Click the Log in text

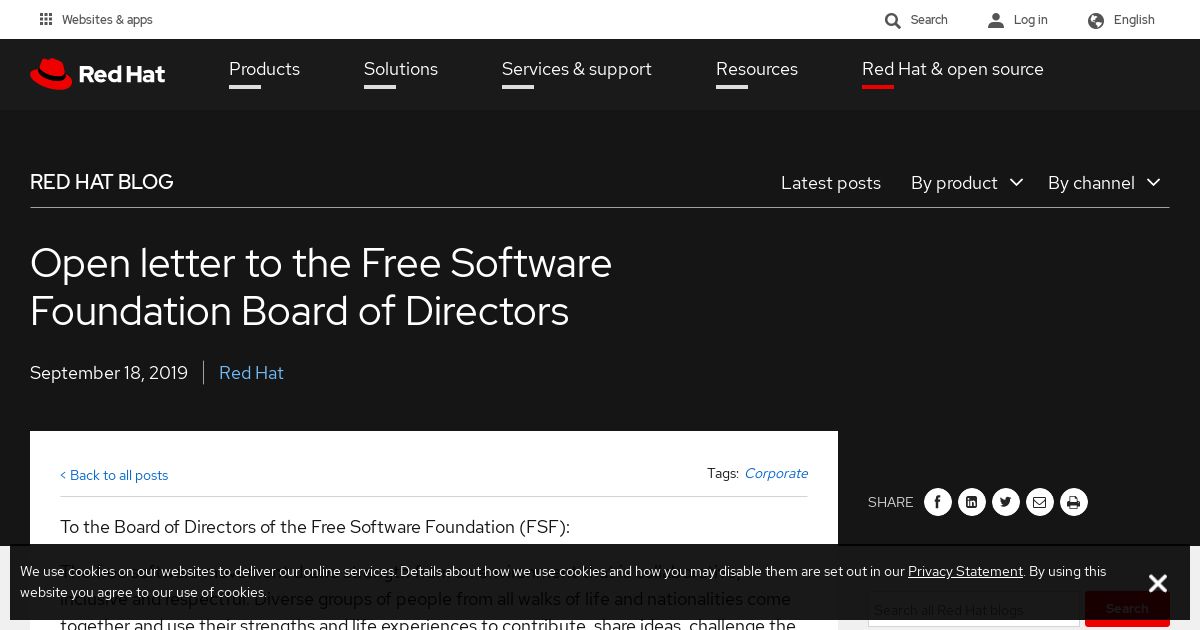pyautogui.click(x=1031, y=20)
